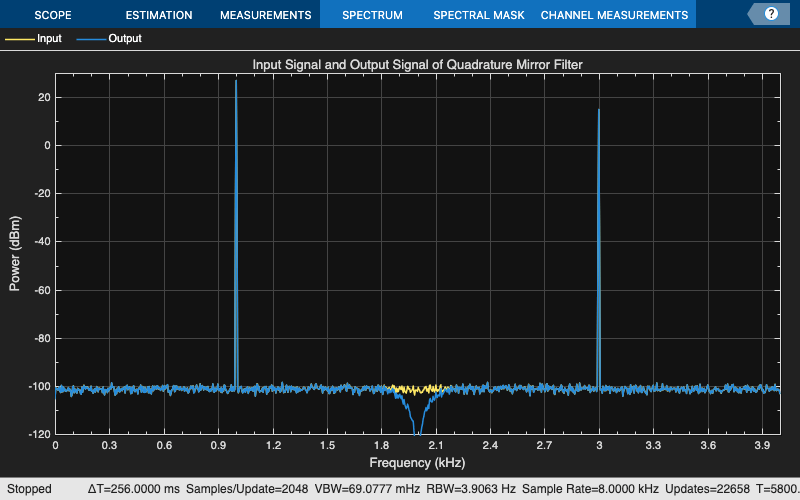Click the help question mark icon

[771, 14]
